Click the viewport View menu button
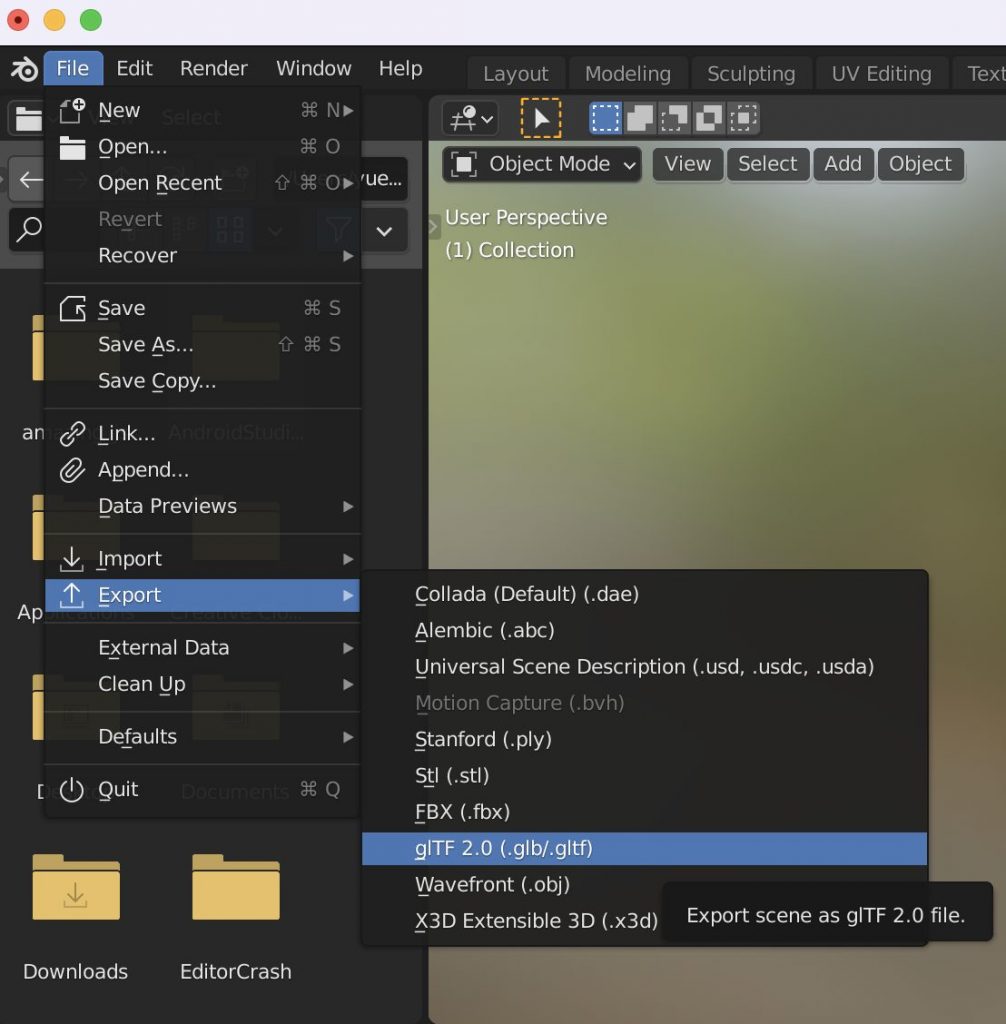1006x1024 pixels. (x=687, y=164)
